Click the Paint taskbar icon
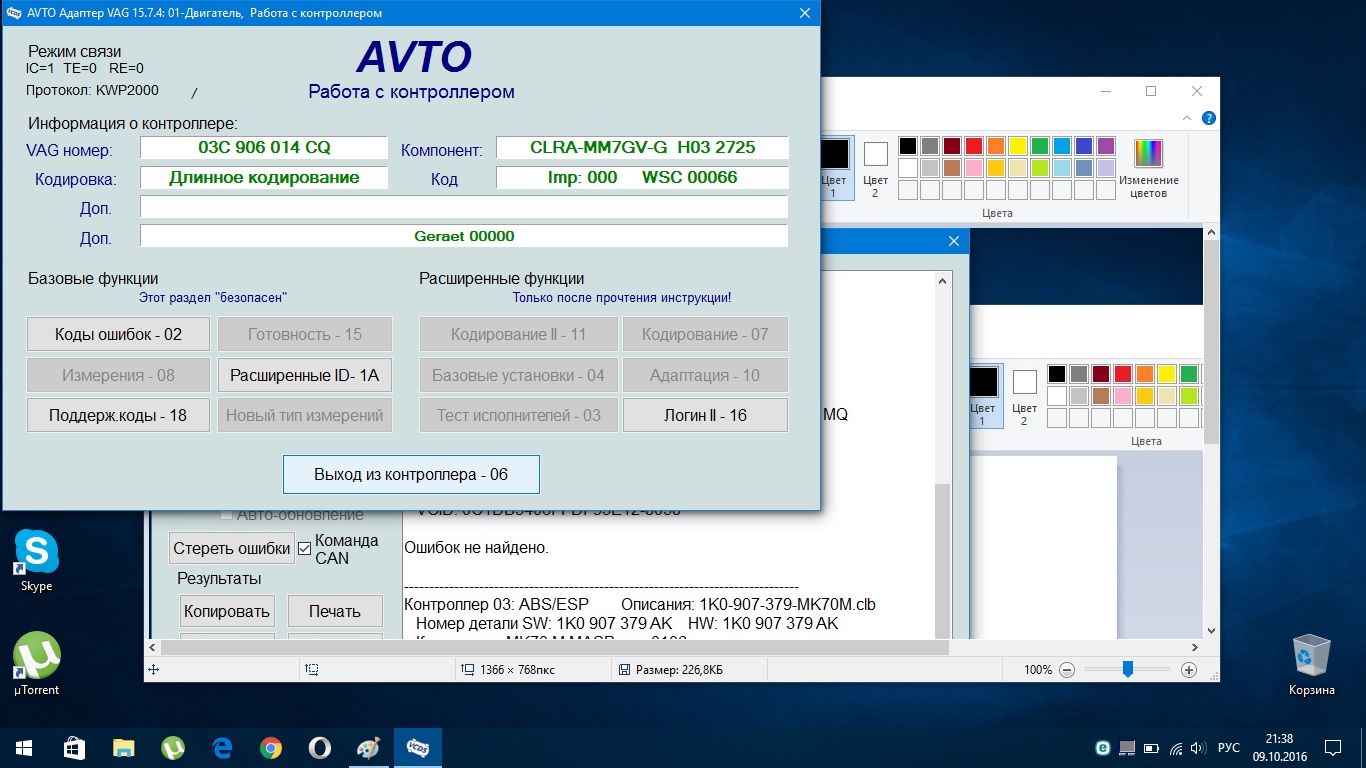Viewport: 1366px width, 768px height. click(368, 748)
